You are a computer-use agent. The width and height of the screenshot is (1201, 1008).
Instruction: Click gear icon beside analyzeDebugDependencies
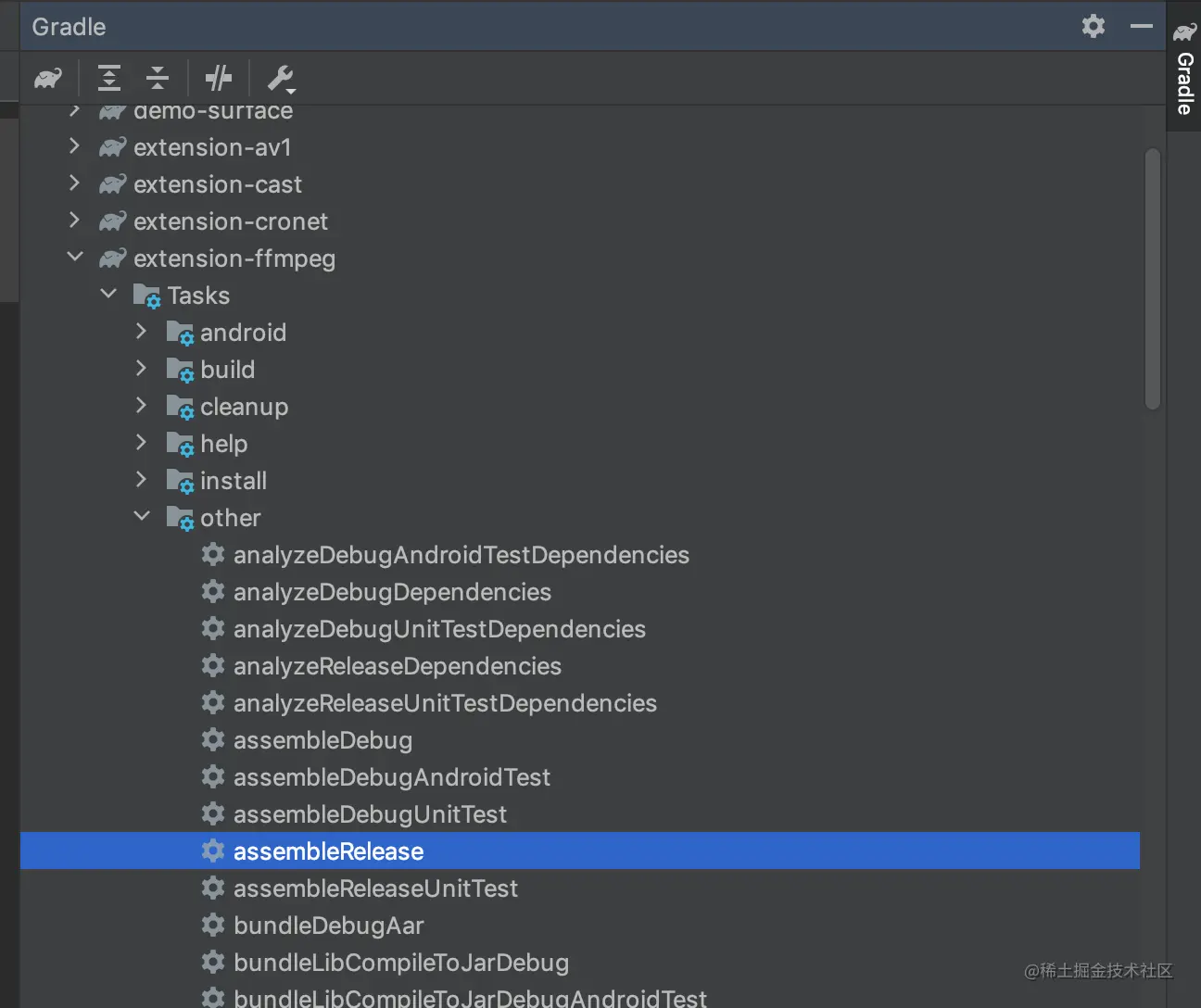(x=213, y=591)
